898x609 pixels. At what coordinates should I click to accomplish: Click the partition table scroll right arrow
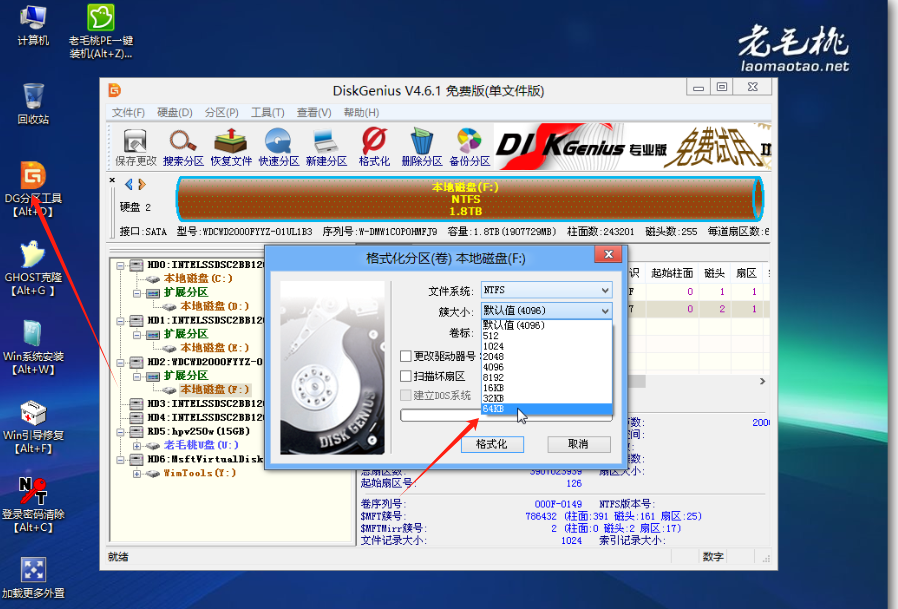[762, 382]
